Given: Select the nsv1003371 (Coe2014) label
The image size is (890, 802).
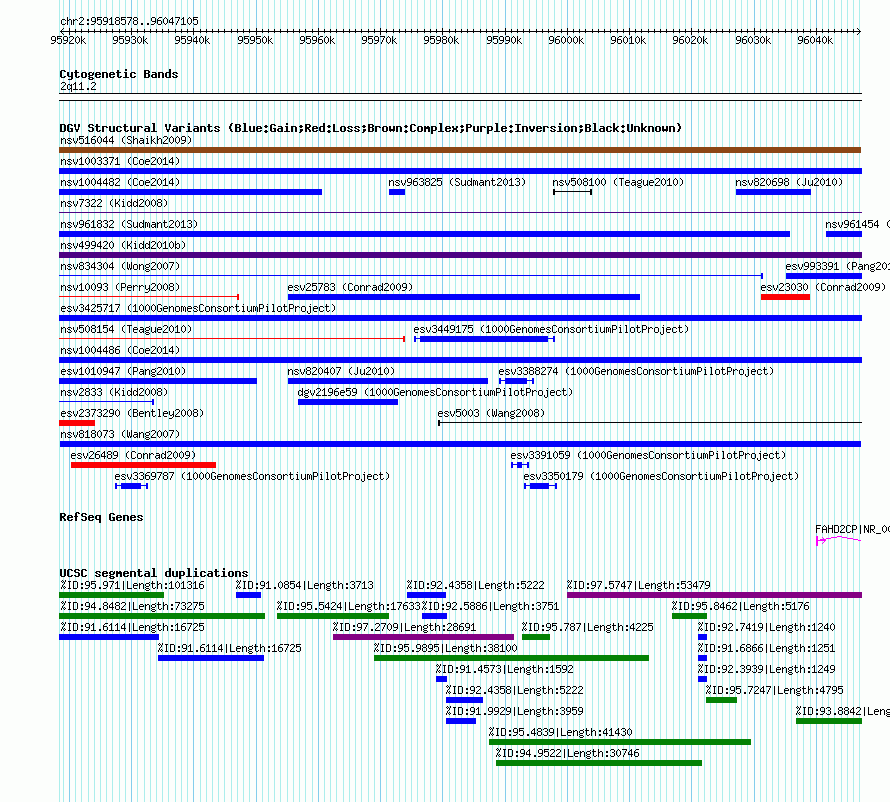Looking at the screenshot, I should click(x=120, y=161).
